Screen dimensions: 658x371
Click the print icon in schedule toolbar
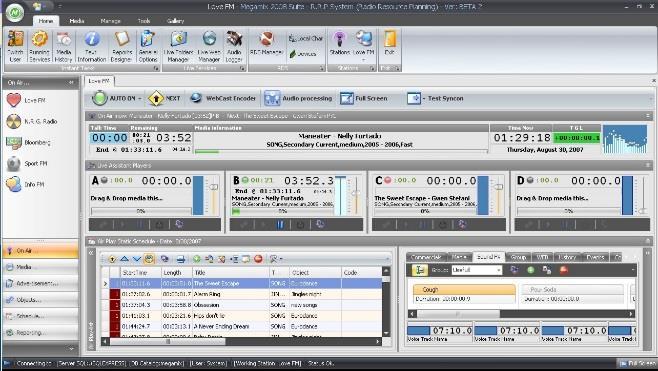(180, 259)
